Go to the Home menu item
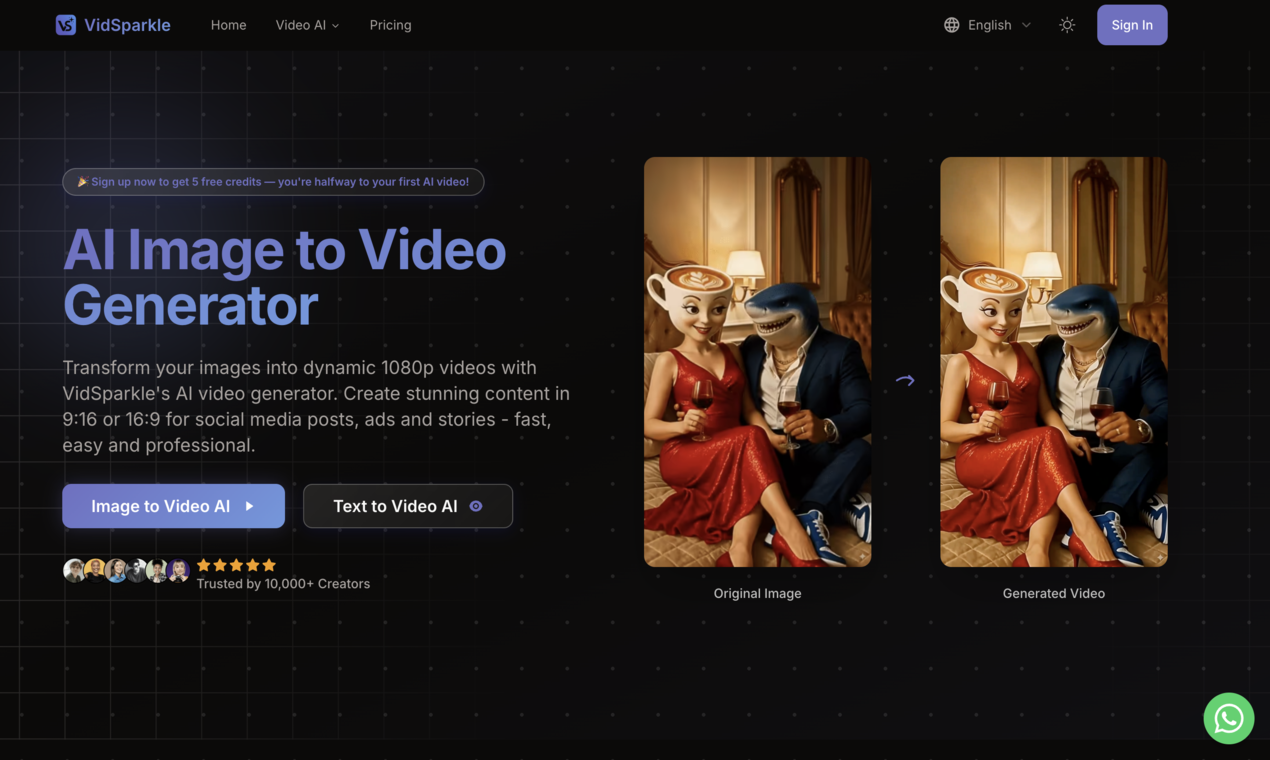Viewport: 1270px width, 760px height. 228,24
